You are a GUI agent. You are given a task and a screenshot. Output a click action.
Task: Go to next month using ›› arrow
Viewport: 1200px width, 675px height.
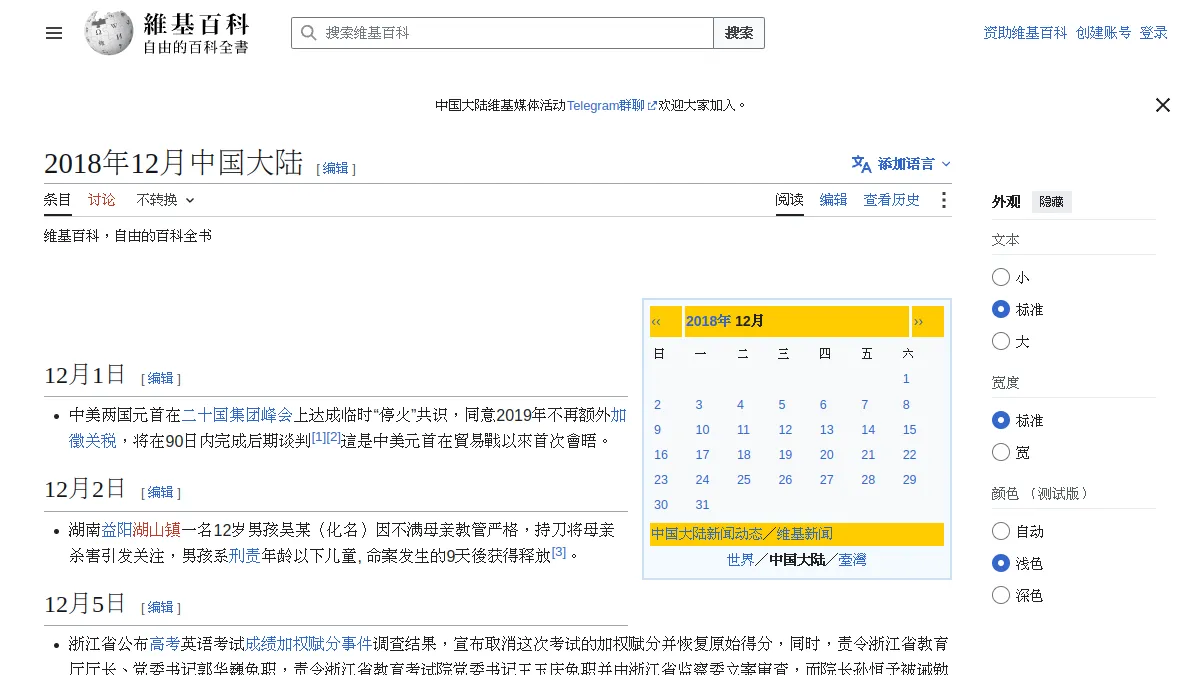[x=918, y=321]
